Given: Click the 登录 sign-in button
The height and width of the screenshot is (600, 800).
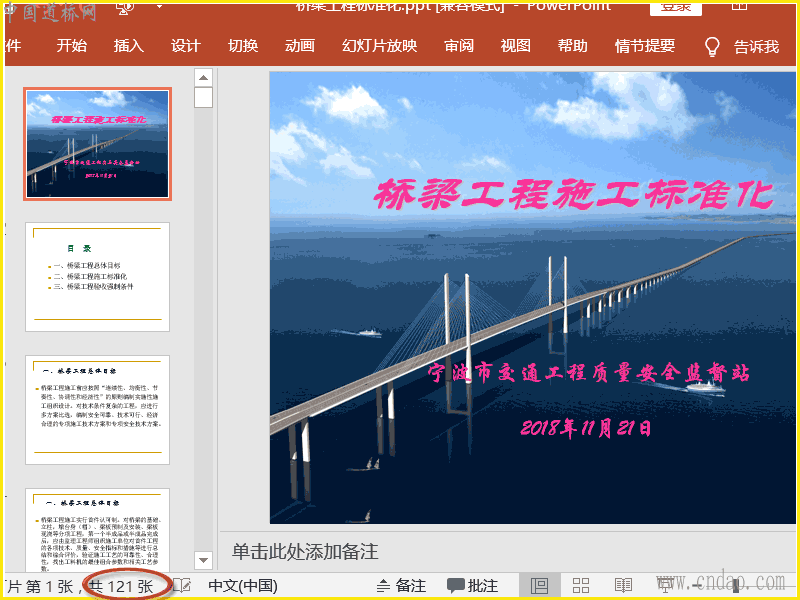Looking at the screenshot, I should (x=676, y=7).
